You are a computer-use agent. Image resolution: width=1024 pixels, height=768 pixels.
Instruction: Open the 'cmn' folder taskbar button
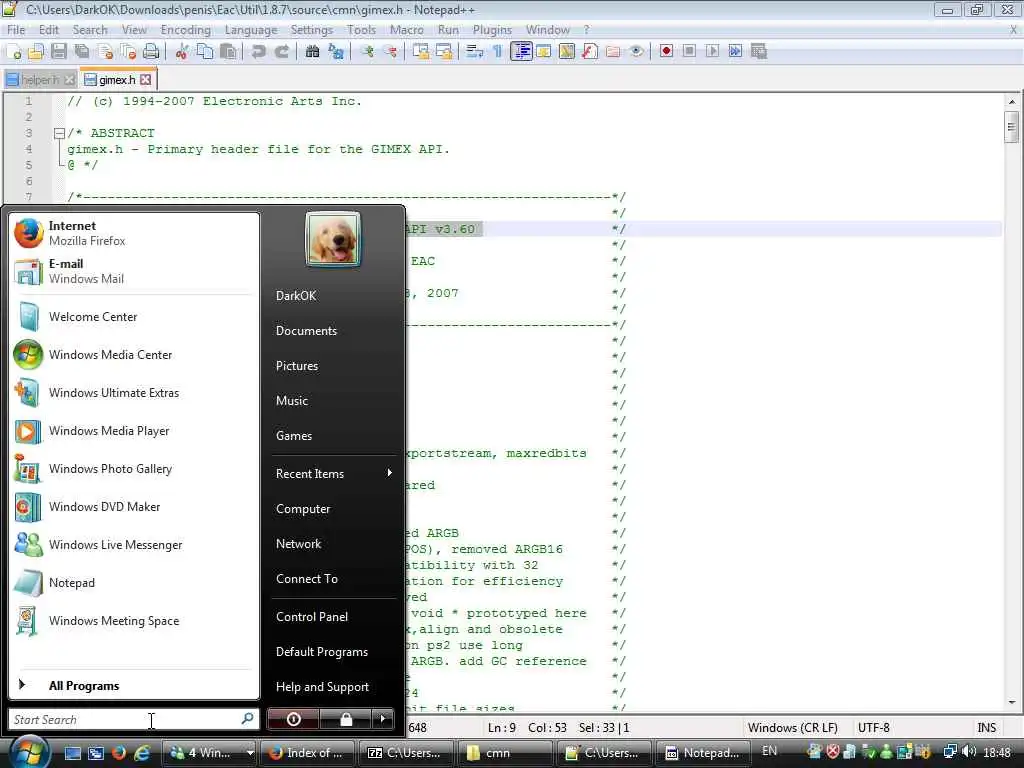click(505, 753)
